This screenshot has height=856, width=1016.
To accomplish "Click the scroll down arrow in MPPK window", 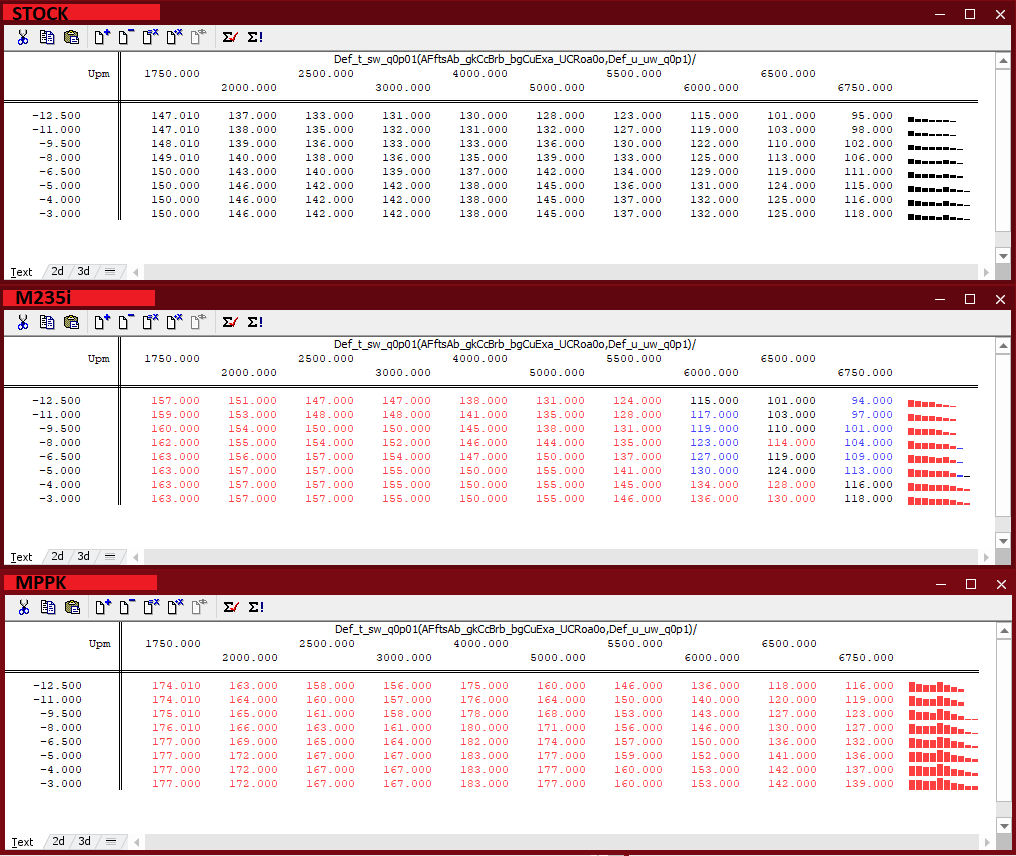I will coord(1004,826).
